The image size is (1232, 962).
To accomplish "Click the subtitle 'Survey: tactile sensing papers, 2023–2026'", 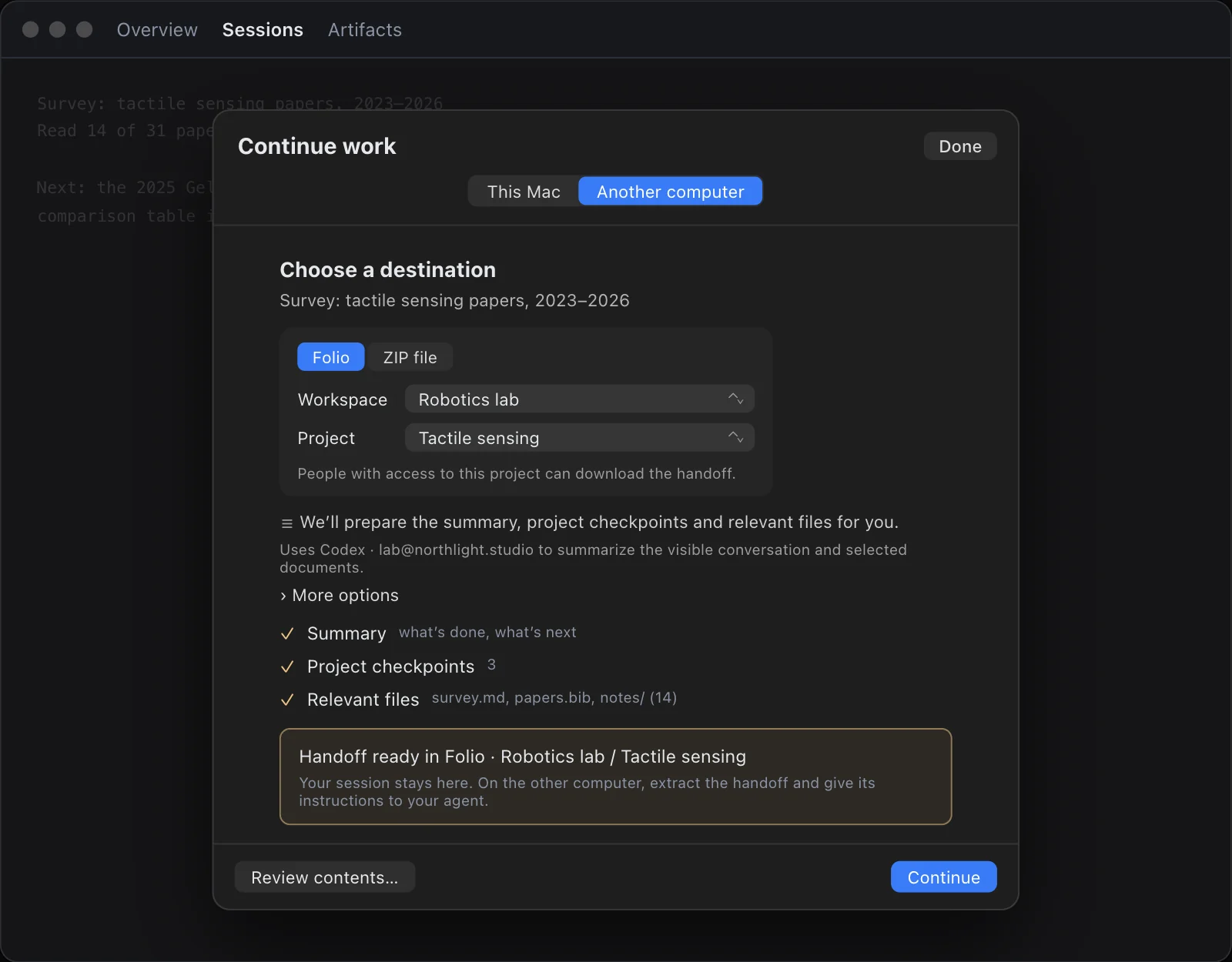I will click(454, 301).
